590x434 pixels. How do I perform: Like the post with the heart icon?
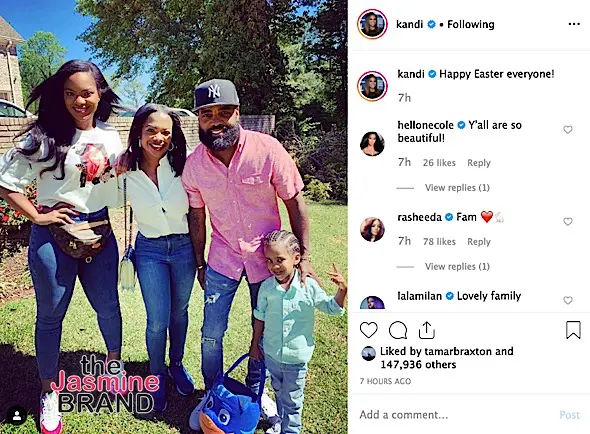click(368, 330)
